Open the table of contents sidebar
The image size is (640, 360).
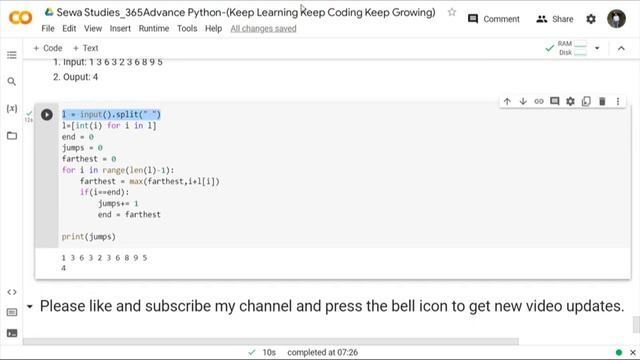coord(11,55)
